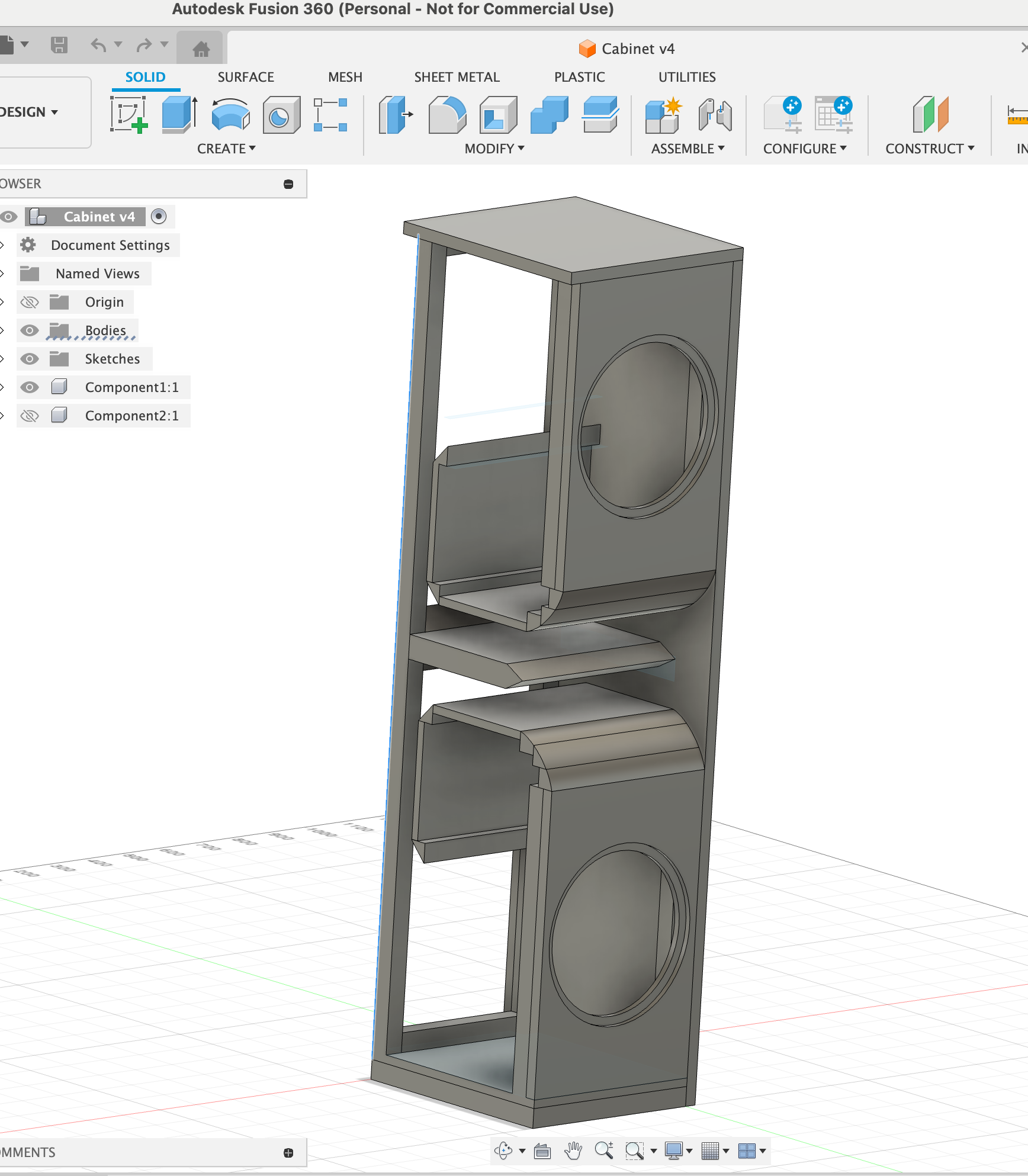Screen dimensions: 1028x1176
Task: Open the Orbit navigation tool
Action: pyautogui.click(x=504, y=1151)
